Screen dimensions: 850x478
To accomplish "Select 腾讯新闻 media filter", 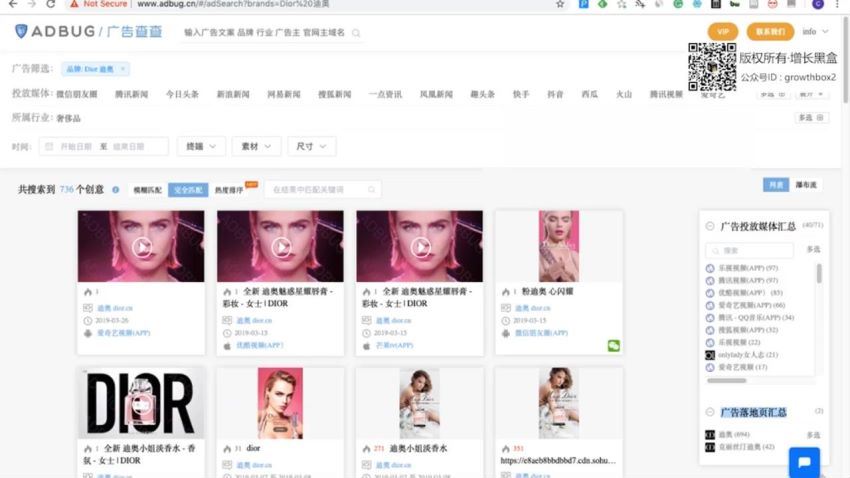I will click(131, 94).
